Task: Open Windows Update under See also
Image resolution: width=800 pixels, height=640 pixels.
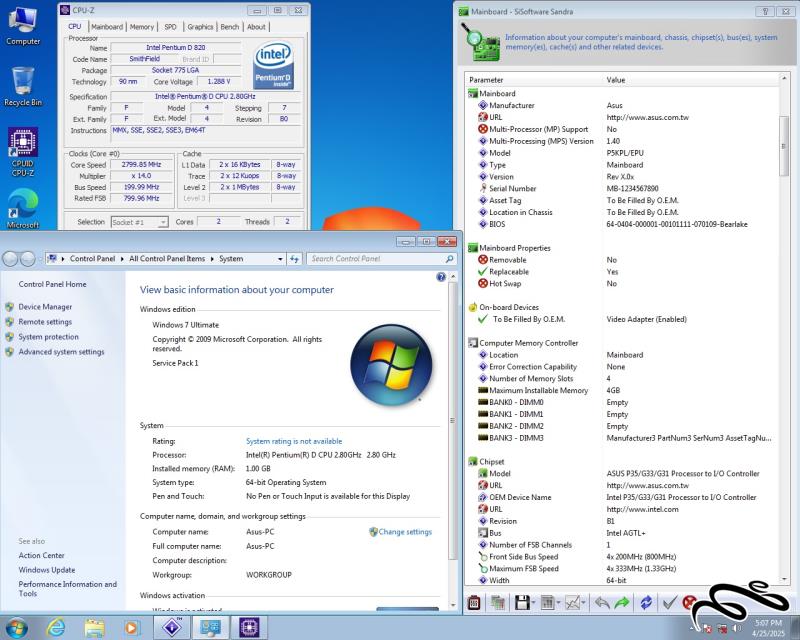Action: 46,570
